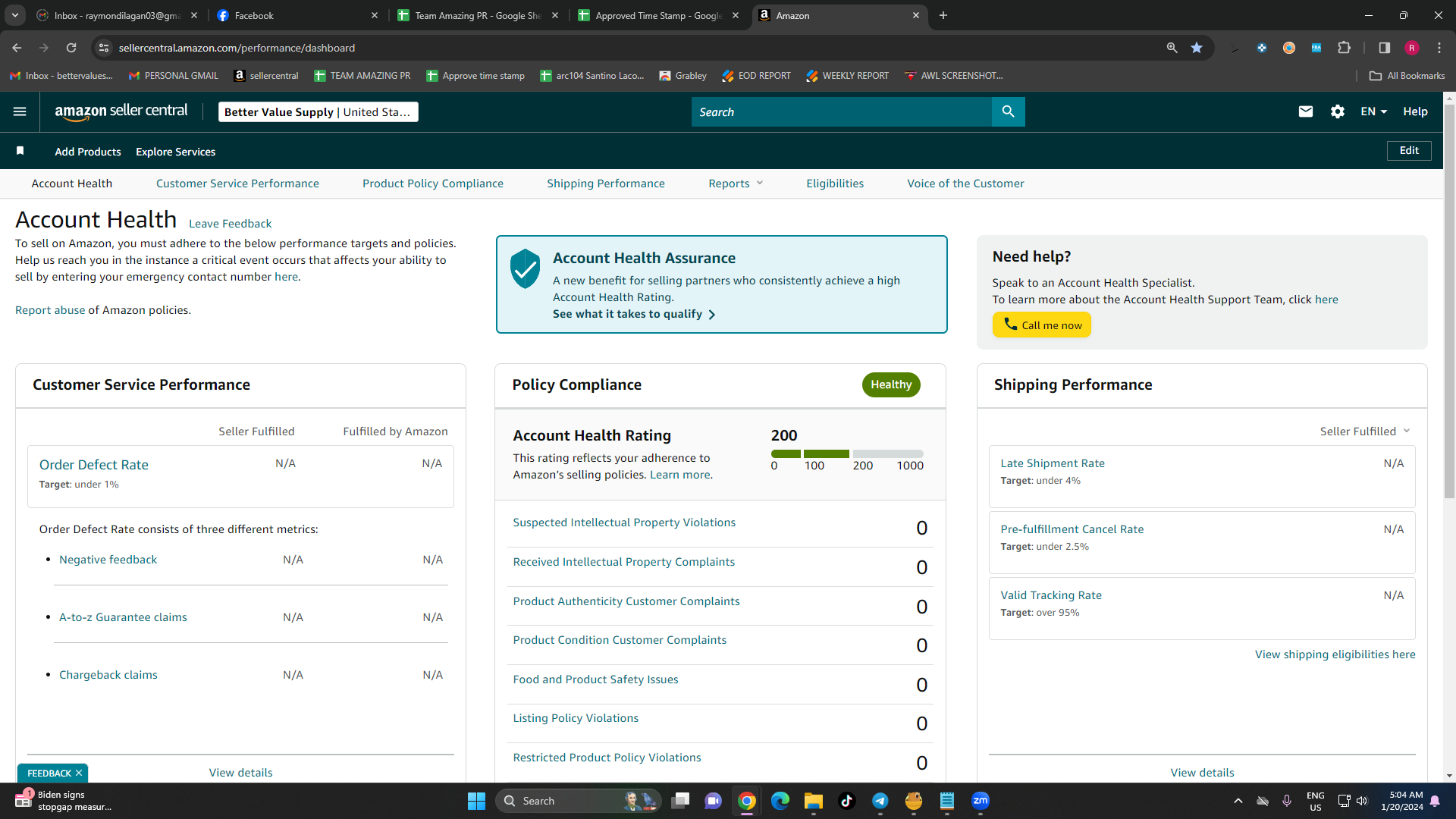Open the EN language dropdown

[x=1373, y=111]
